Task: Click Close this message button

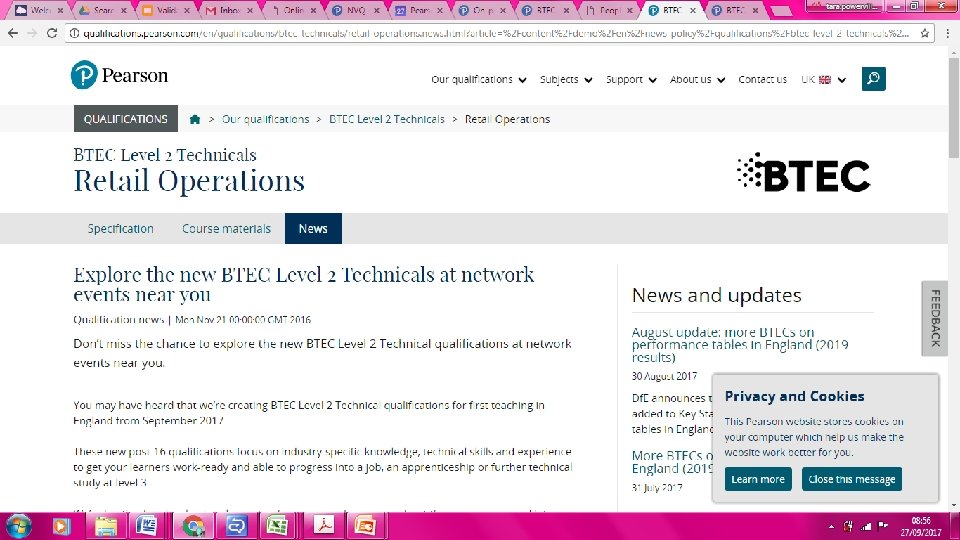Action: [852, 479]
